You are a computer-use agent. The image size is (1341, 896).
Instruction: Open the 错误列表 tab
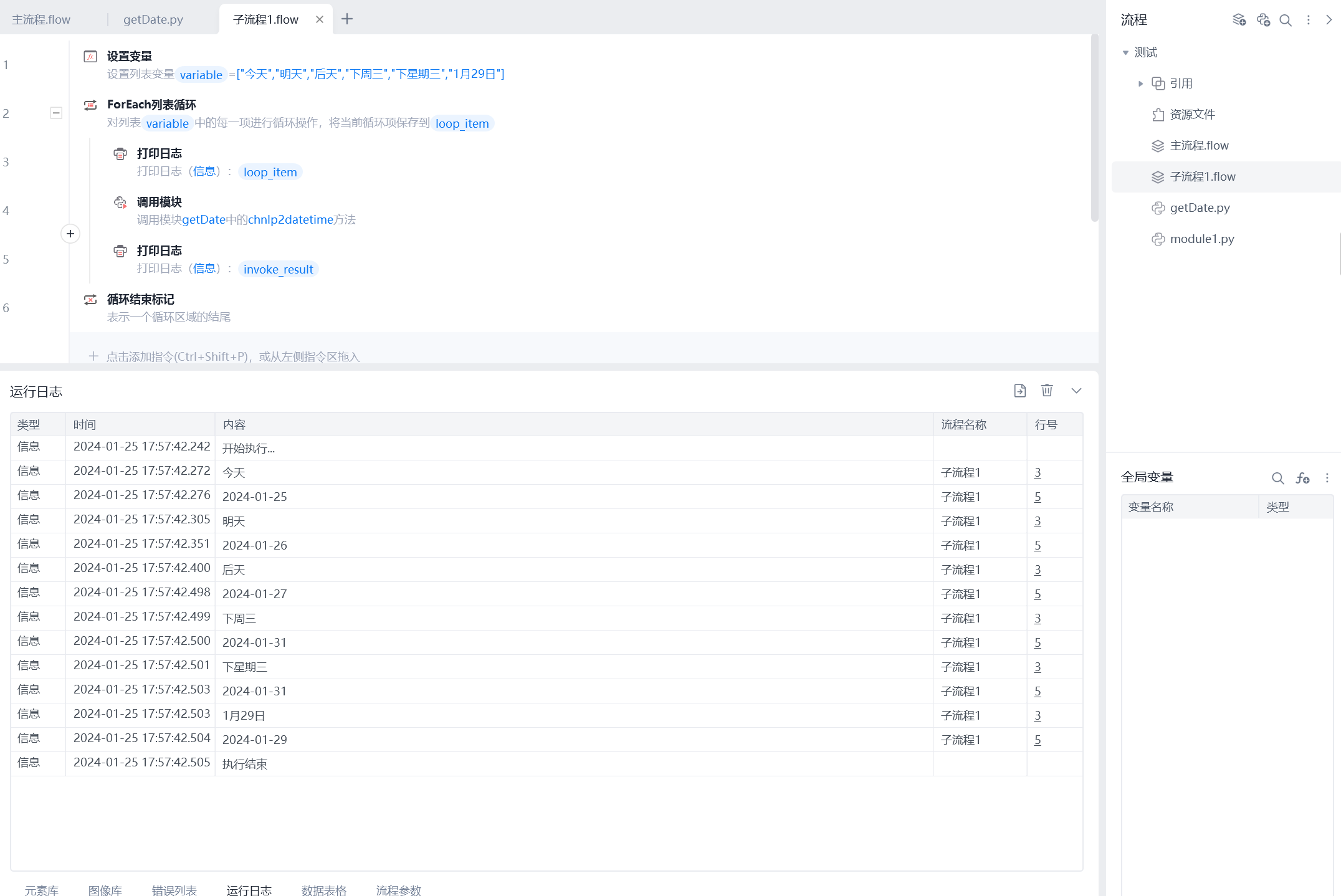174,890
